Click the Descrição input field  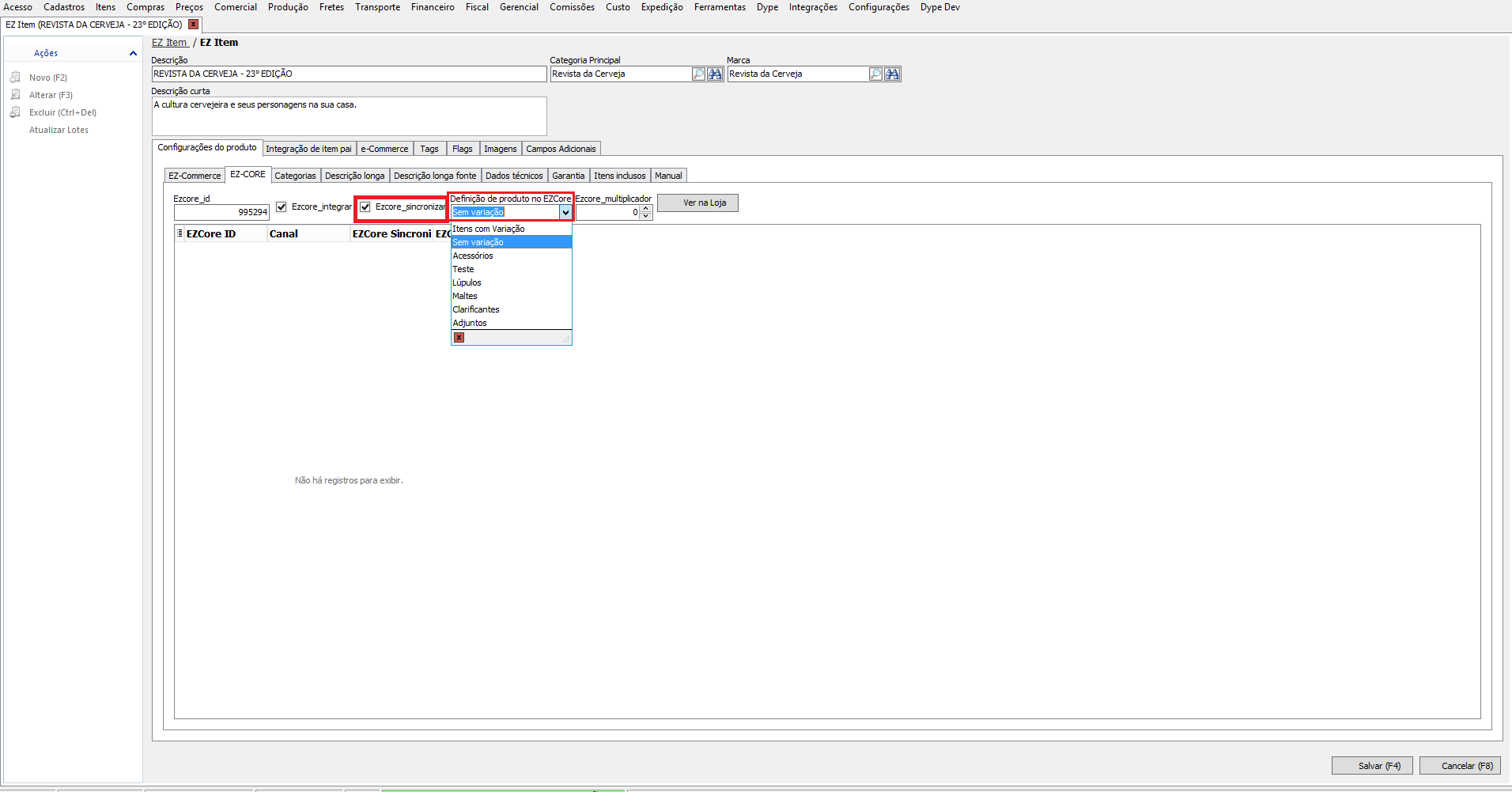(x=349, y=74)
